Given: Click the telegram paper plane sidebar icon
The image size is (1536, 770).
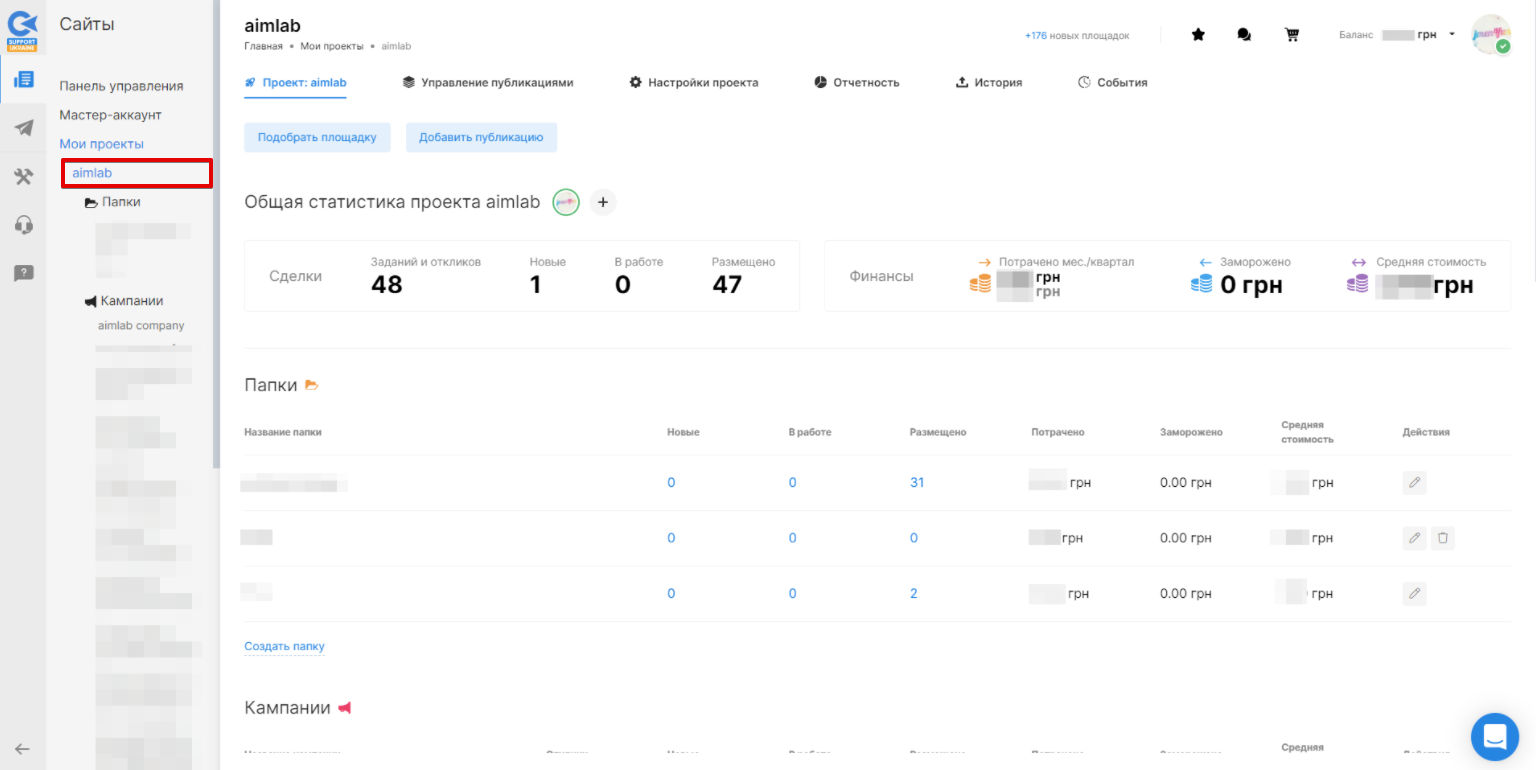Looking at the screenshot, I should pos(23,128).
